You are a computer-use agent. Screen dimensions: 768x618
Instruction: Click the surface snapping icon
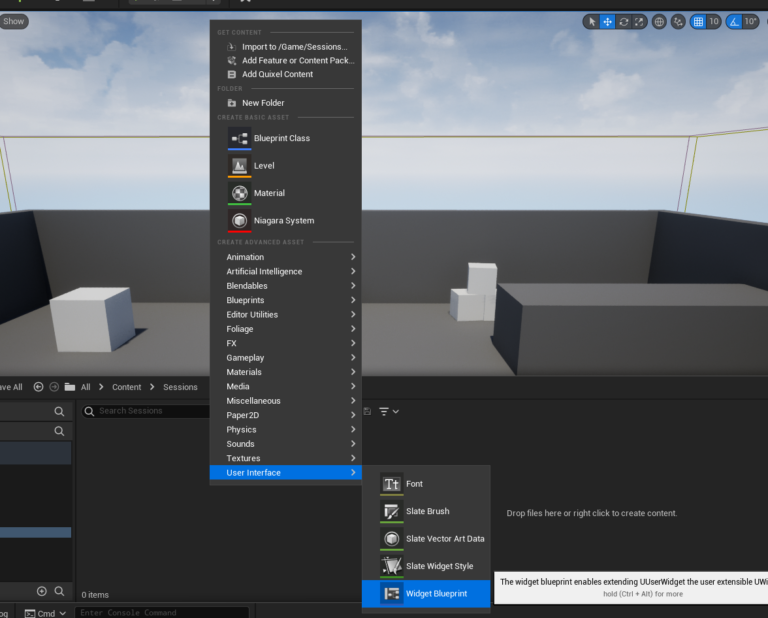click(x=679, y=21)
